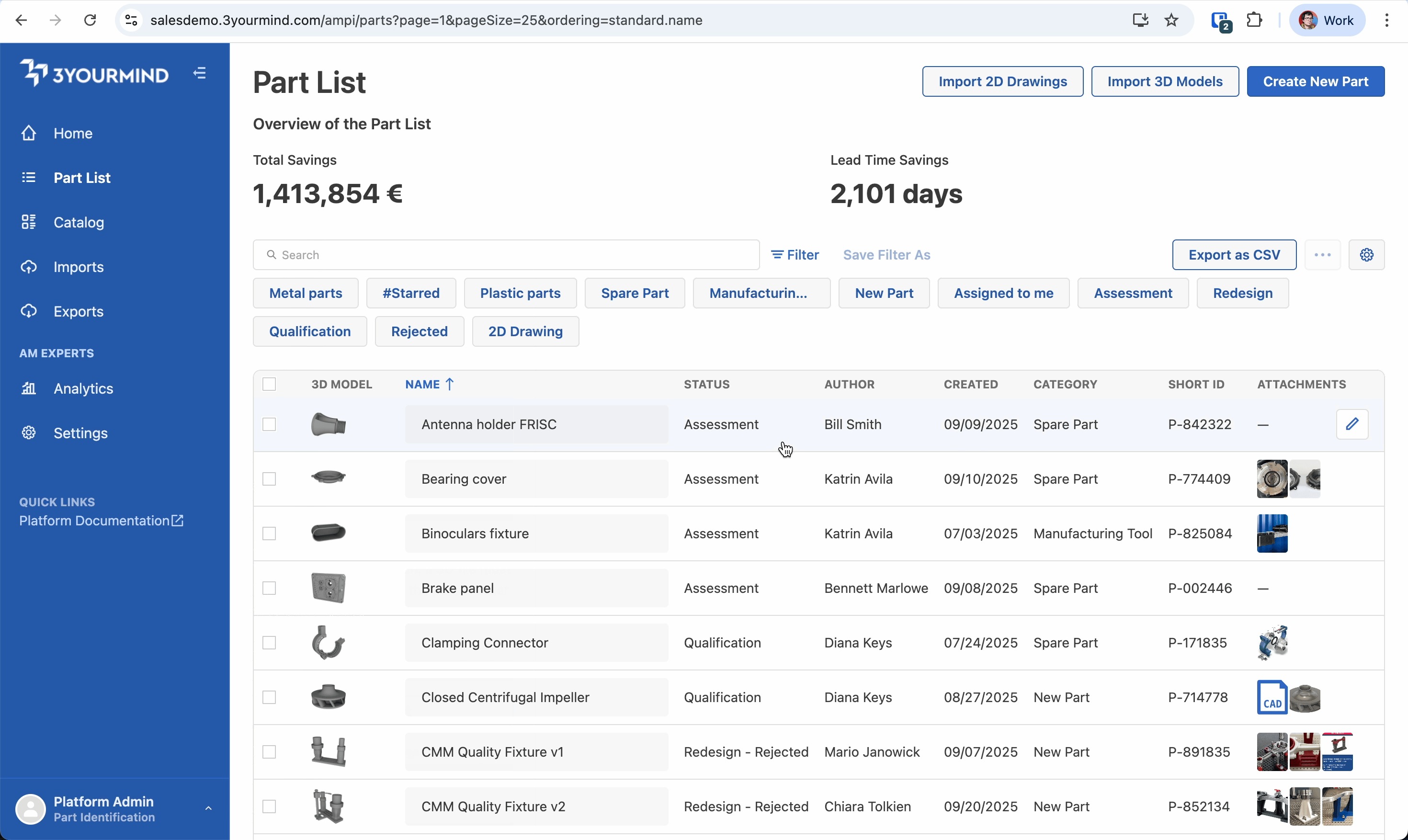The image size is (1408, 840).
Task: Click the Filter icon button
Action: 795,255
